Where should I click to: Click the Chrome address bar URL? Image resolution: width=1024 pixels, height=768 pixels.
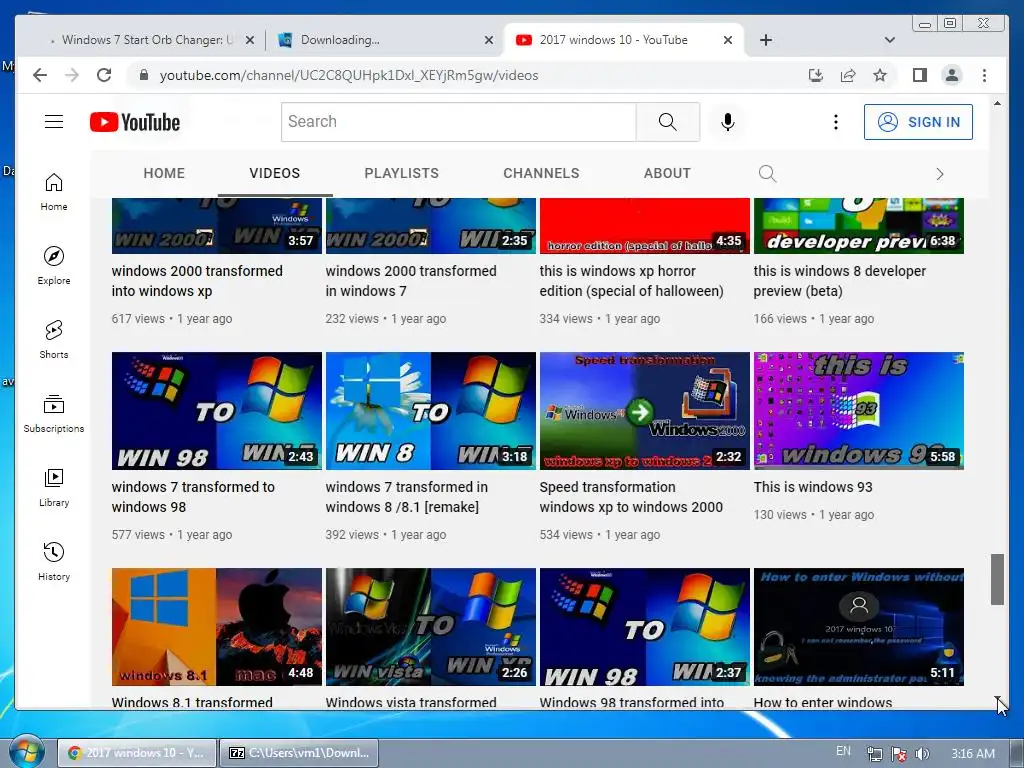tap(349, 75)
